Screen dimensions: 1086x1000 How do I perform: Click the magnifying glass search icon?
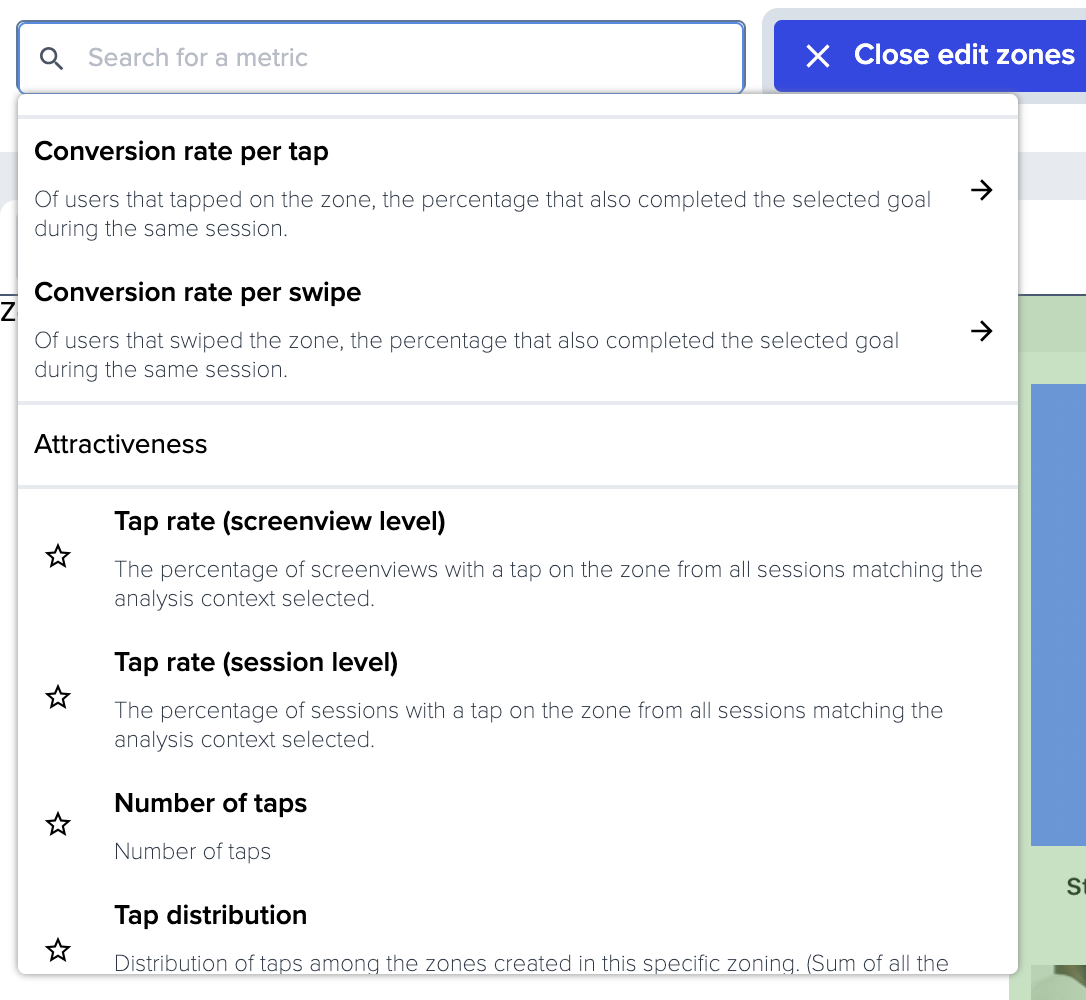coord(51,58)
